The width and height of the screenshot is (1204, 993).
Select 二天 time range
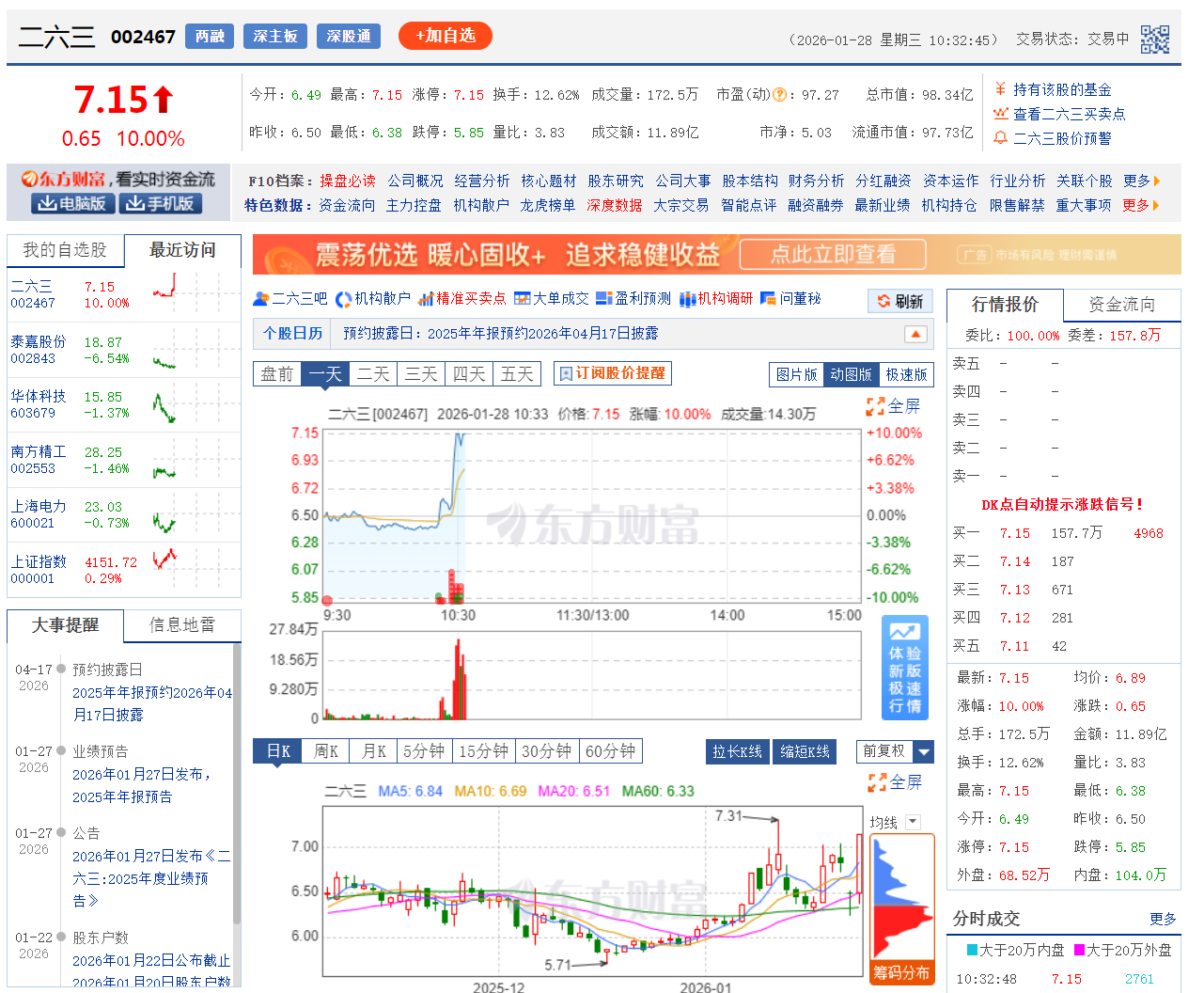(373, 374)
